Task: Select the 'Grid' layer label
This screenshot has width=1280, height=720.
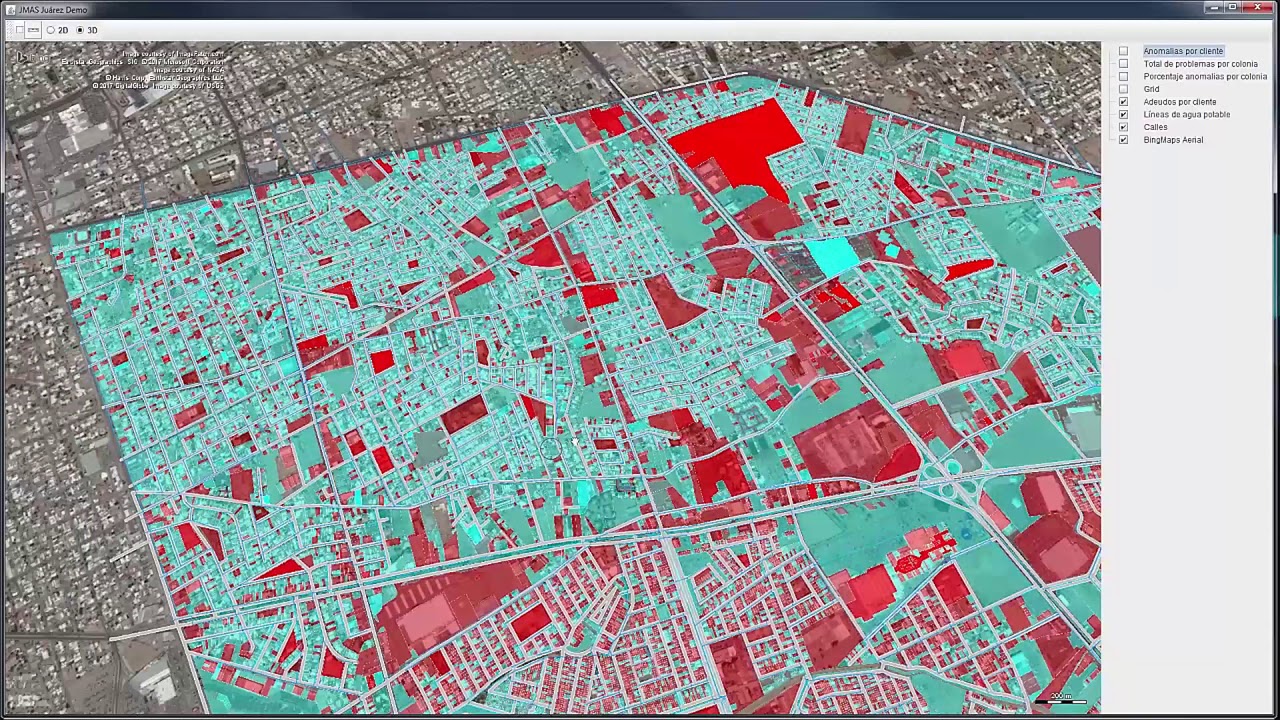Action: point(1151,89)
